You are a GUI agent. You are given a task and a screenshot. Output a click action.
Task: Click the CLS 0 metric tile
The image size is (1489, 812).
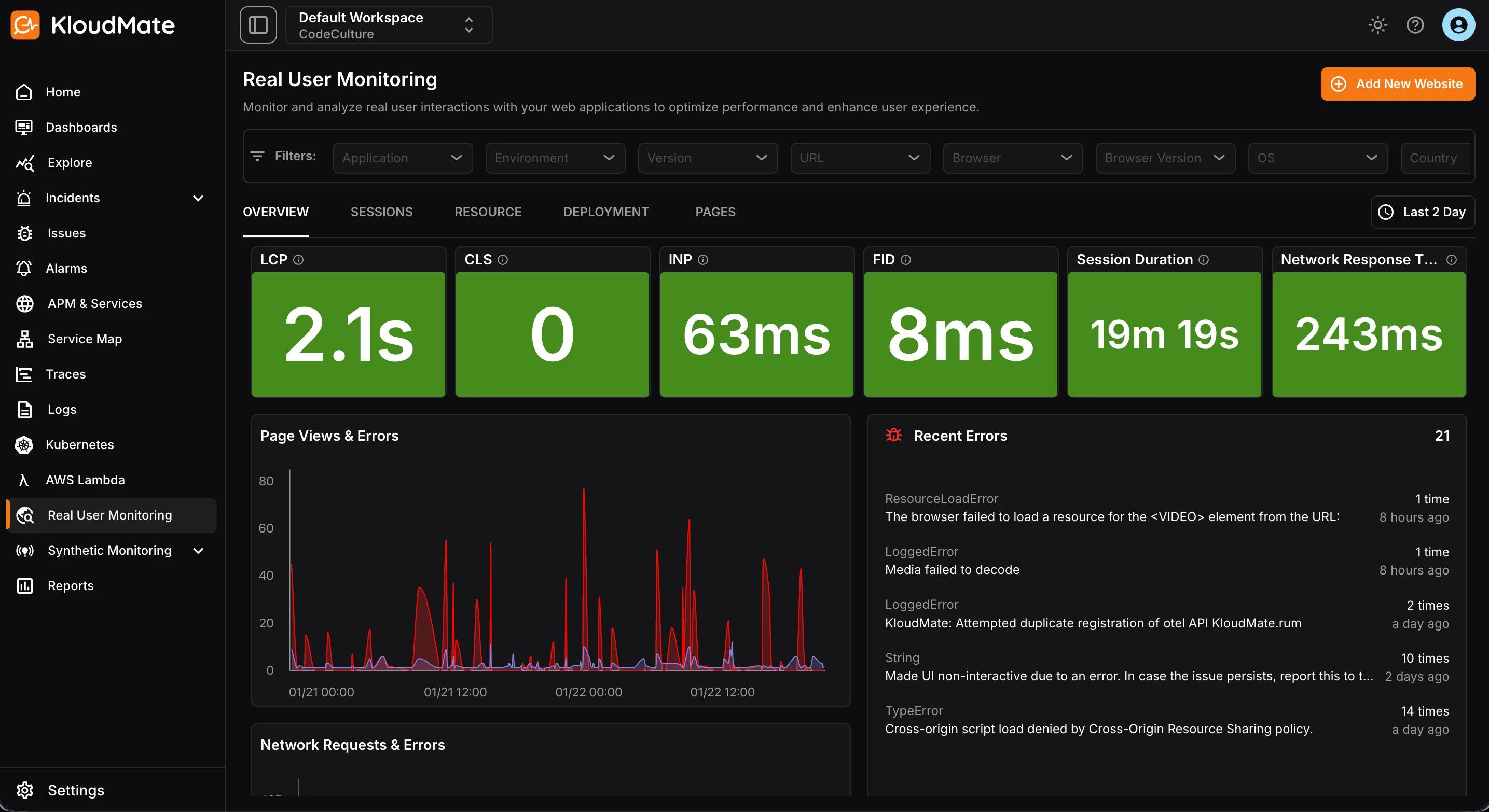(553, 334)
